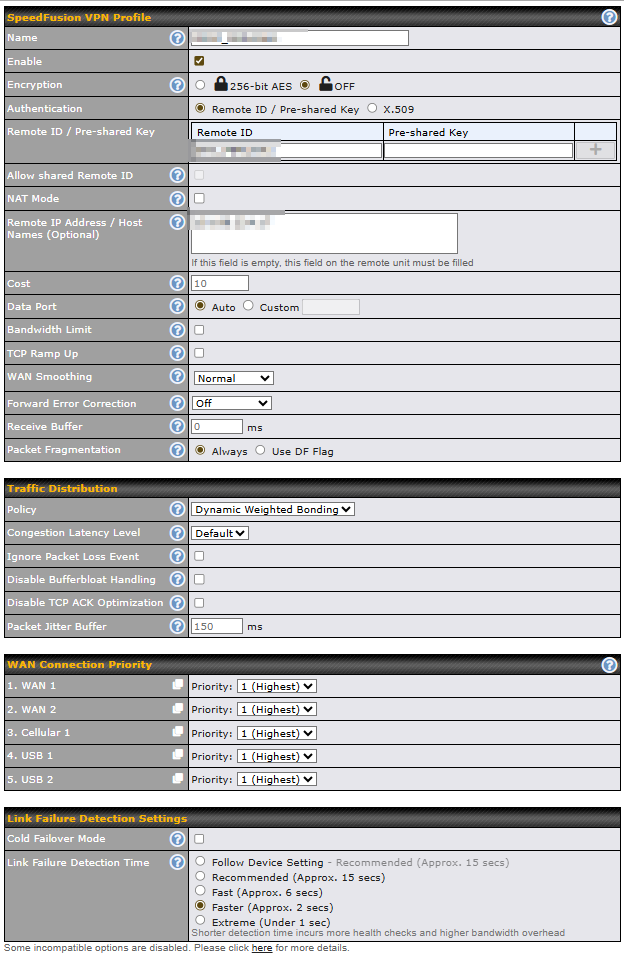Screen dimensions: 624x958
Task: Open help for Ignore Packet Loss Event
Action: tap(177, 556)
